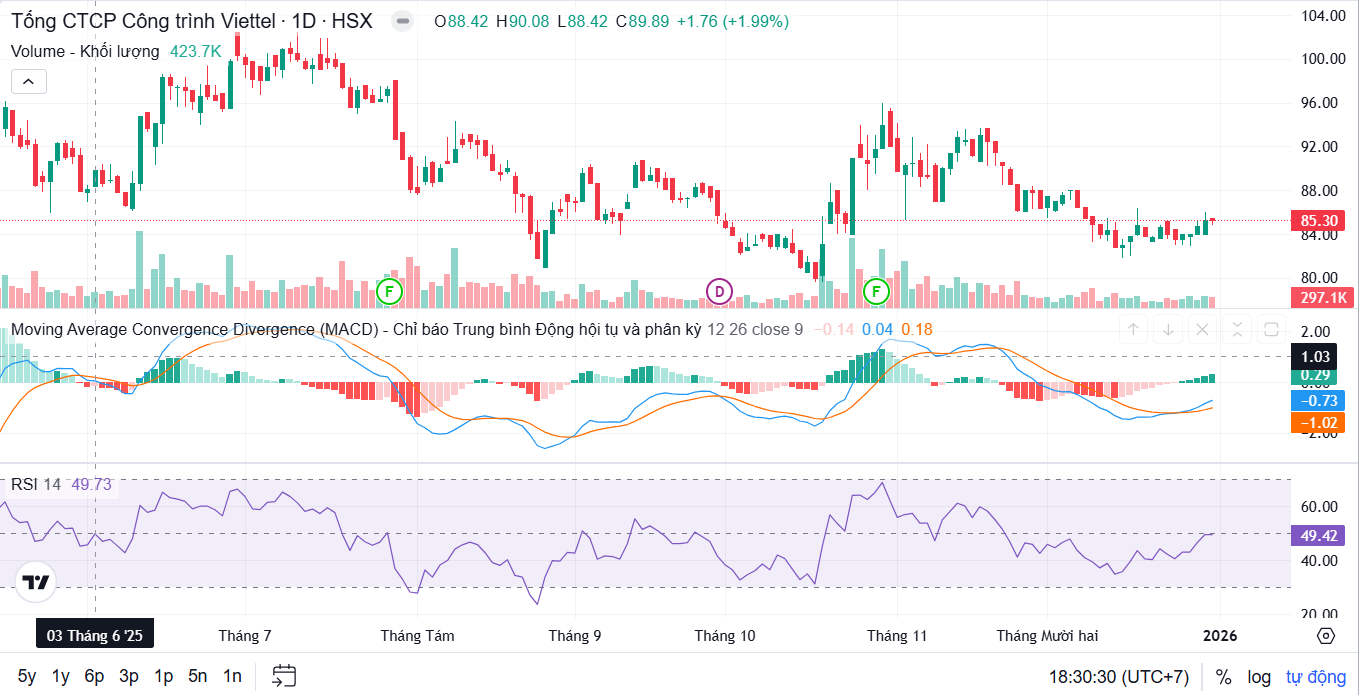The width and height of the screenshot is (1359, 695).
Task: Click the dividend D marker
Action: [719, 291]
